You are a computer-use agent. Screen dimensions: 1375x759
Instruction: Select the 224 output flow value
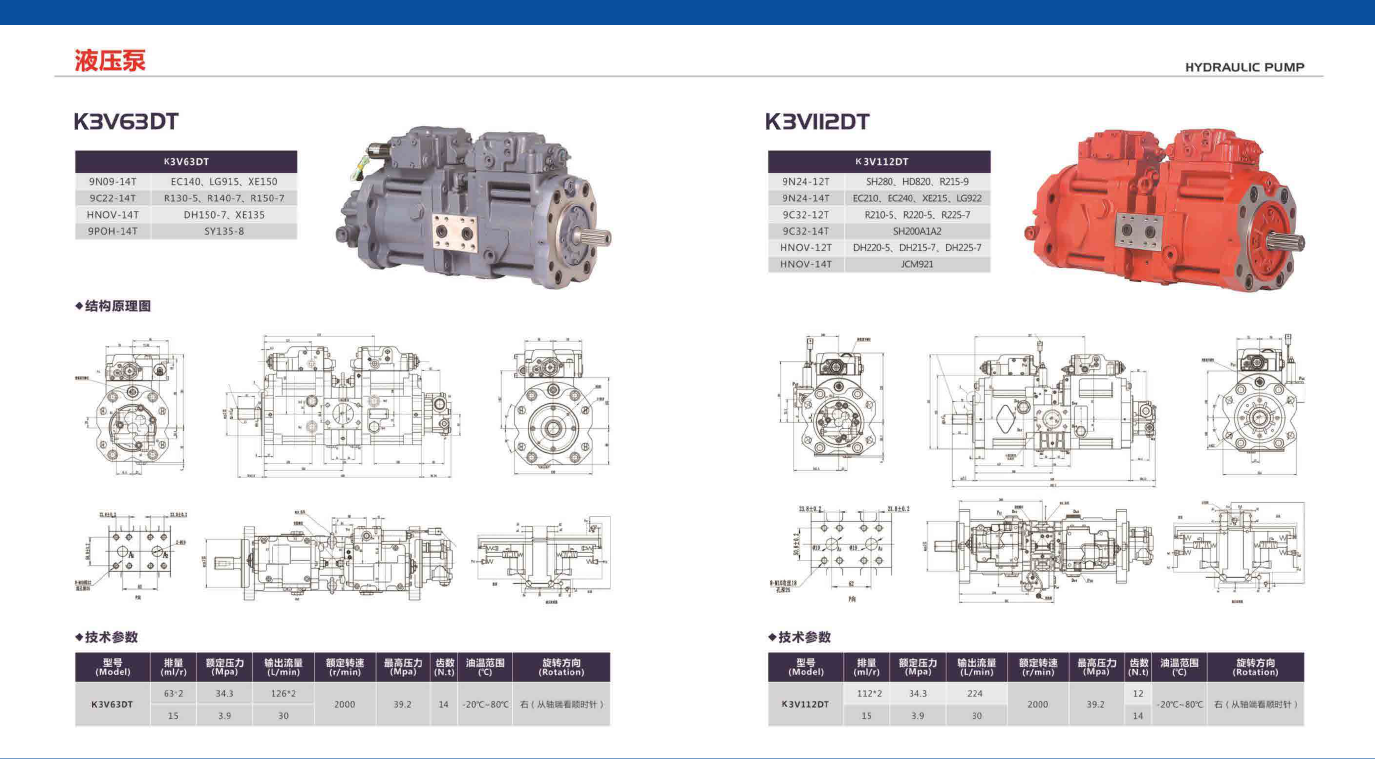pos(976,693)
